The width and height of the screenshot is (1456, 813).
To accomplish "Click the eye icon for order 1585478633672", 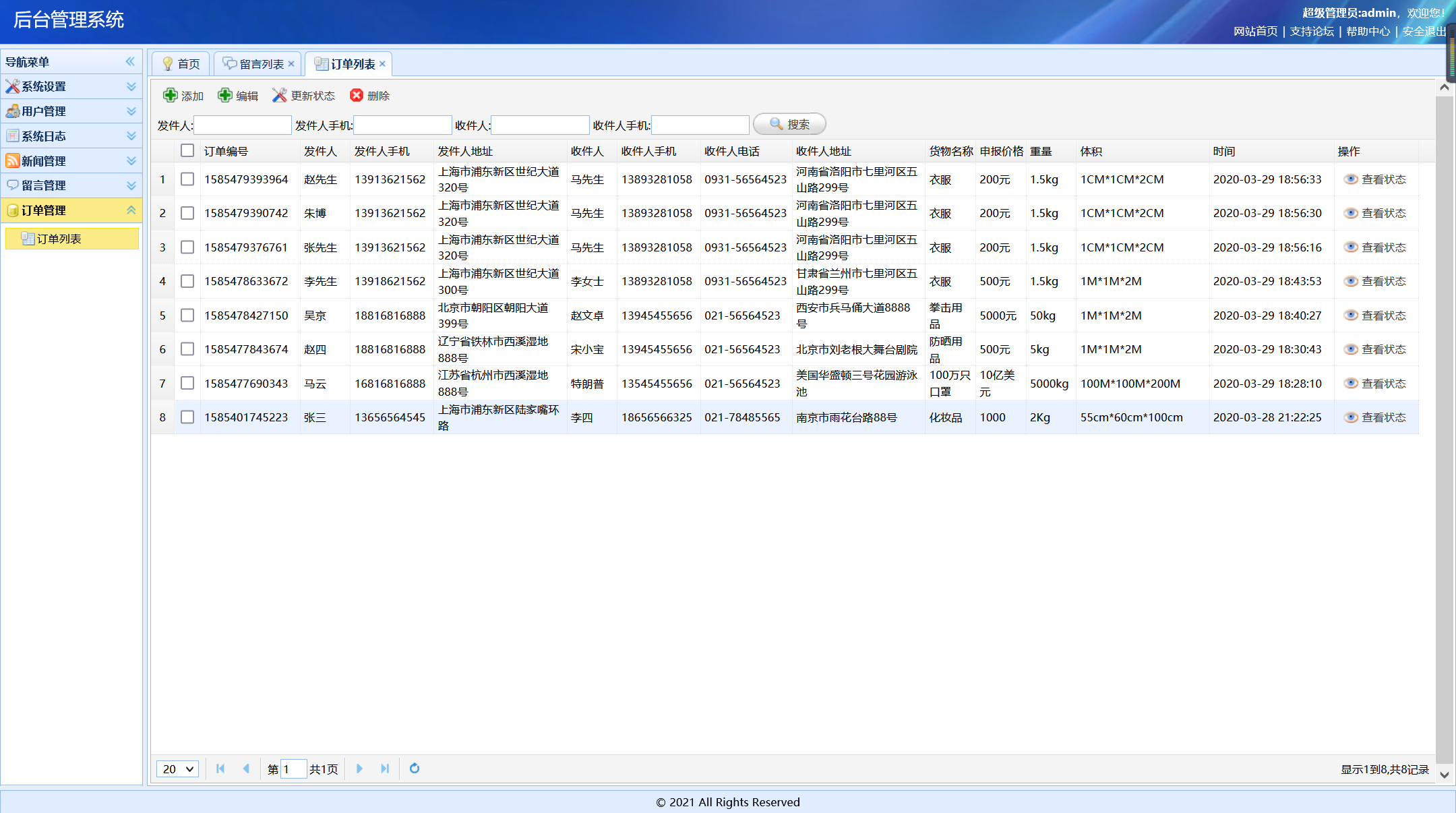I will pos(1351,281).
